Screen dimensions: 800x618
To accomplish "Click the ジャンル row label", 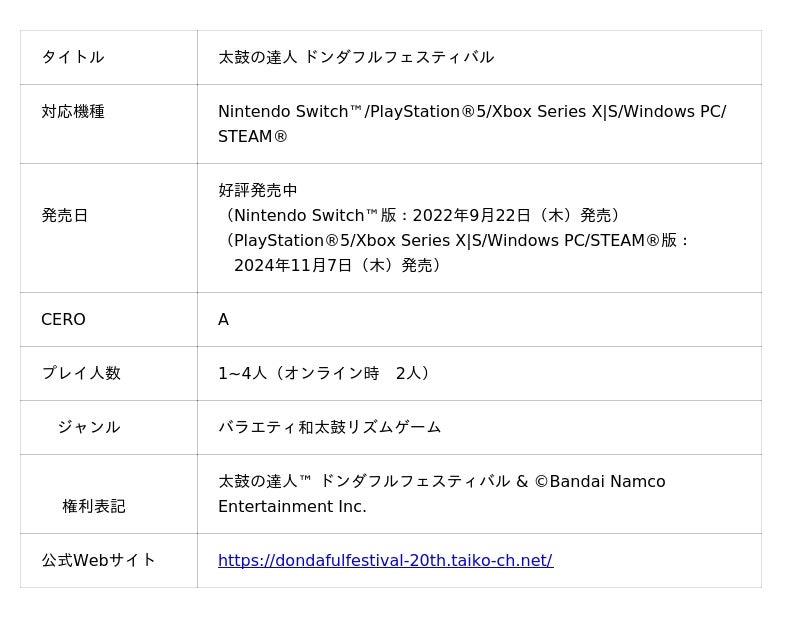I will (88, 427).
